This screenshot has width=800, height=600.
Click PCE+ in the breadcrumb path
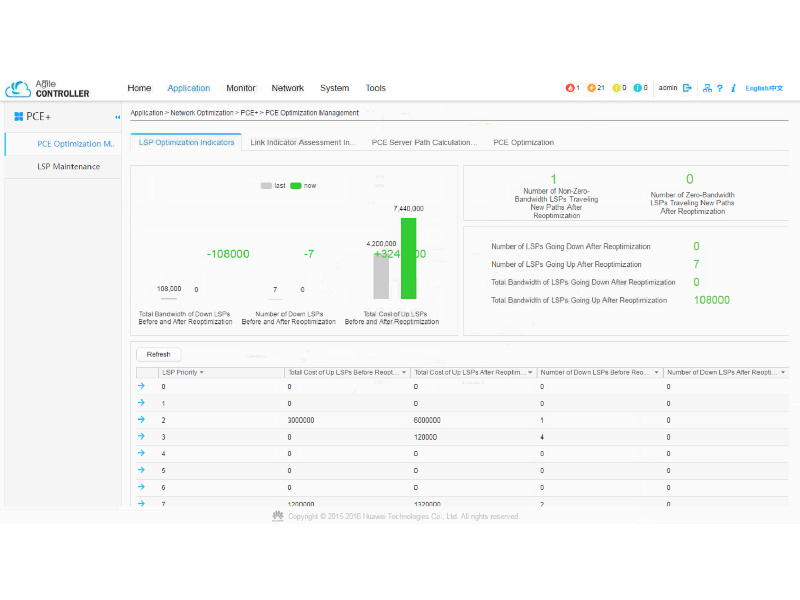tap(249, 113)
